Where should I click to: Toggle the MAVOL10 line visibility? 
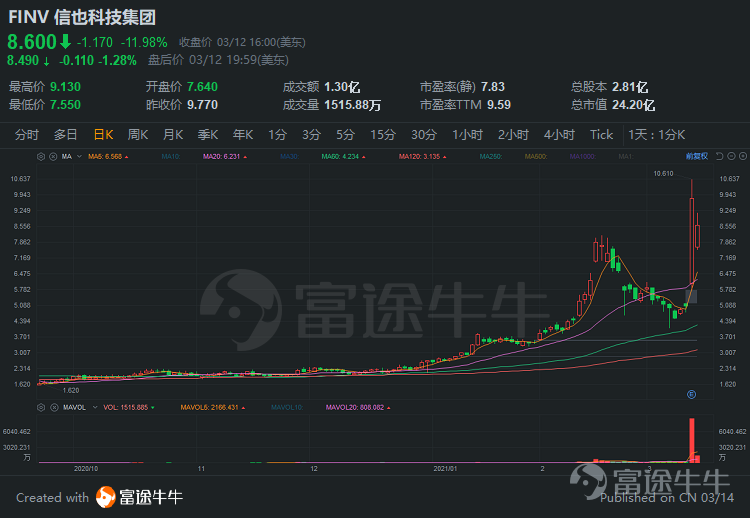pyautogui.click(x=287, y=408)
